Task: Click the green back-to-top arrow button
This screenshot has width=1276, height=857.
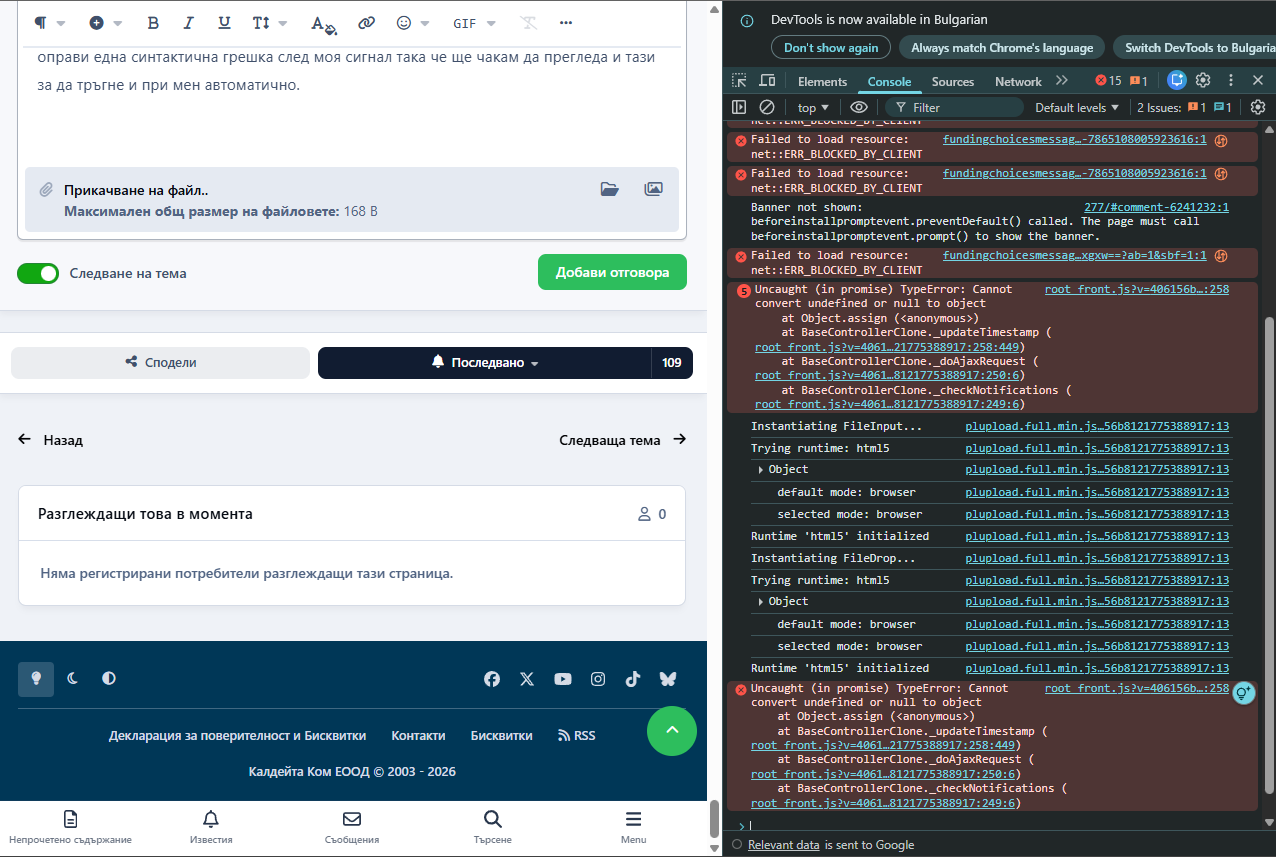Action: click(x=673, y=731)
